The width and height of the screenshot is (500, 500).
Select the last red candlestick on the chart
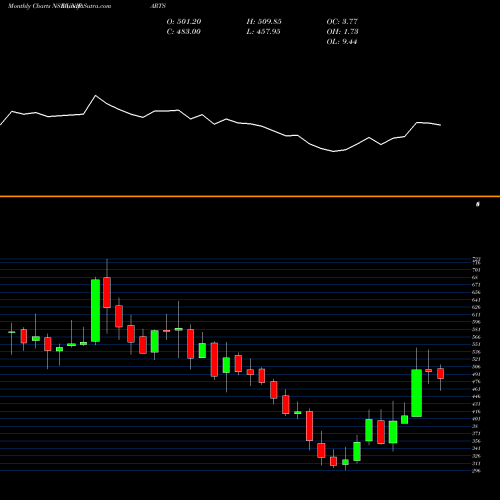pyautogui.click(x=441, y=373)
